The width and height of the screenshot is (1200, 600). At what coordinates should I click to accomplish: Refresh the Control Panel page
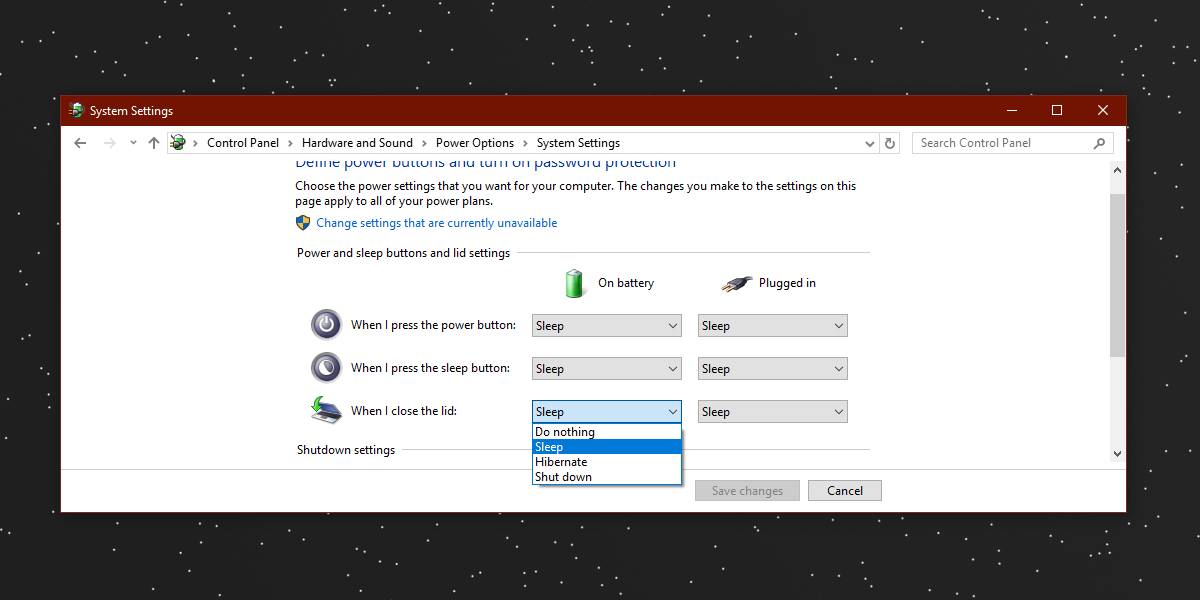890,143
